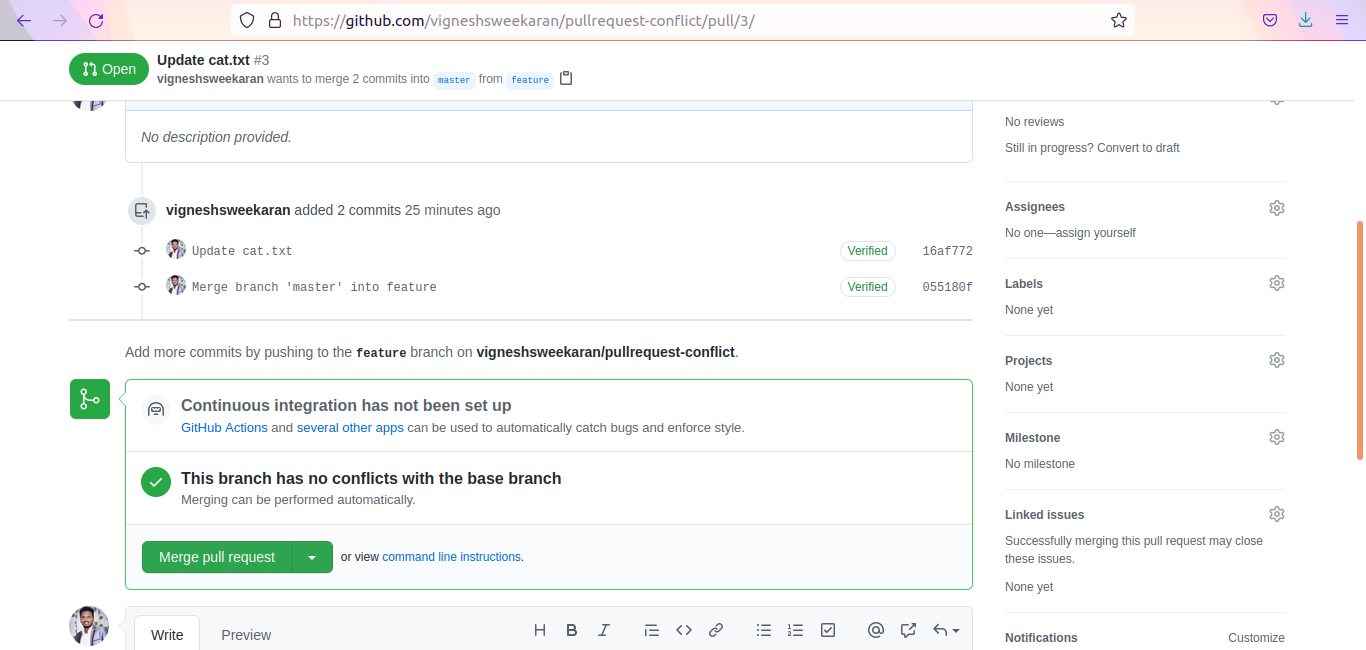Screen dimensions: 1366x650
Task: Insert code with the code brackets icon
Action: coord(684,630)
